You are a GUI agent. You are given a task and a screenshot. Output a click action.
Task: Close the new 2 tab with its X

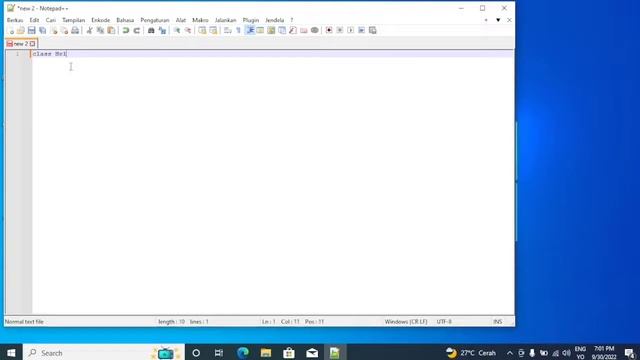33,44
